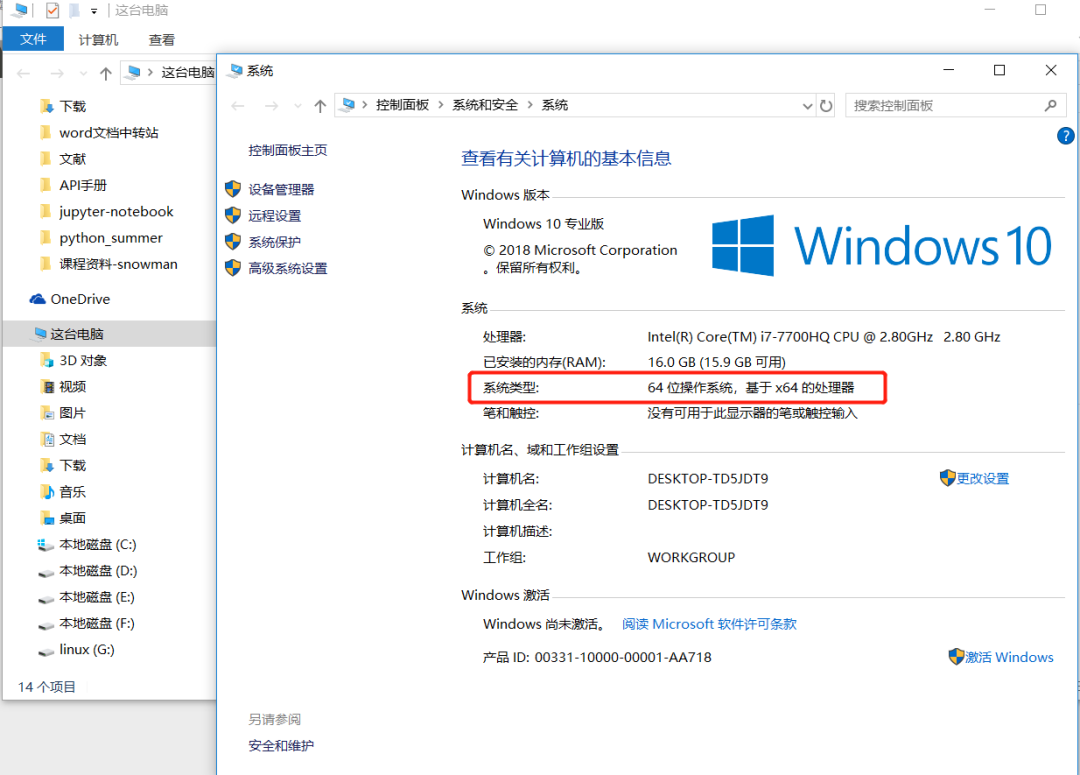Open 文件 tab in Explorer ribbon
Image resolution: width=1080 pixels, height=775 pixels.
tap(33, 39)
